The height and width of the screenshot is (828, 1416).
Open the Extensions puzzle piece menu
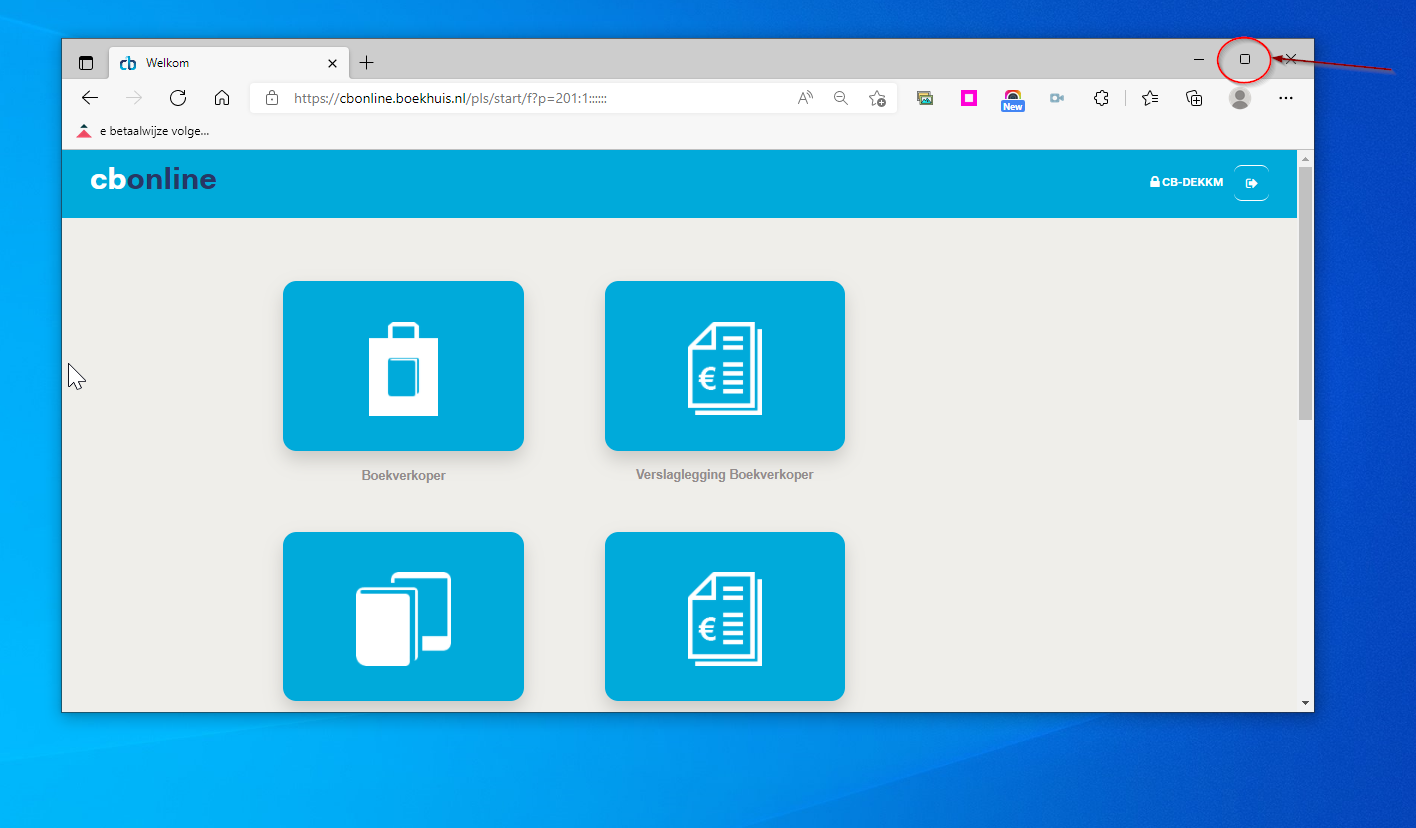[x=1101, y=98]
